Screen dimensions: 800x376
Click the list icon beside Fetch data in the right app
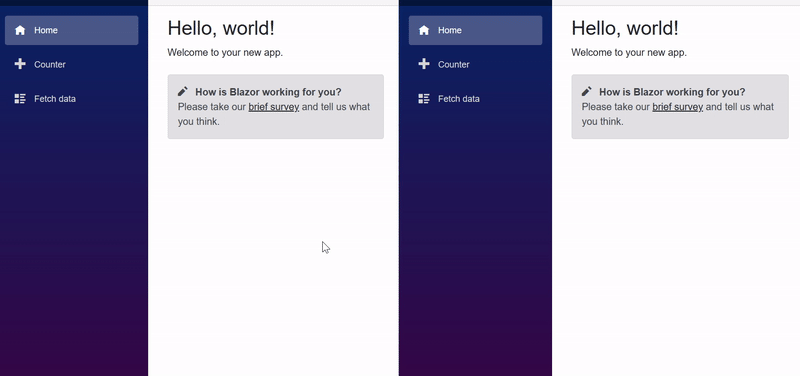click(424, 98)
